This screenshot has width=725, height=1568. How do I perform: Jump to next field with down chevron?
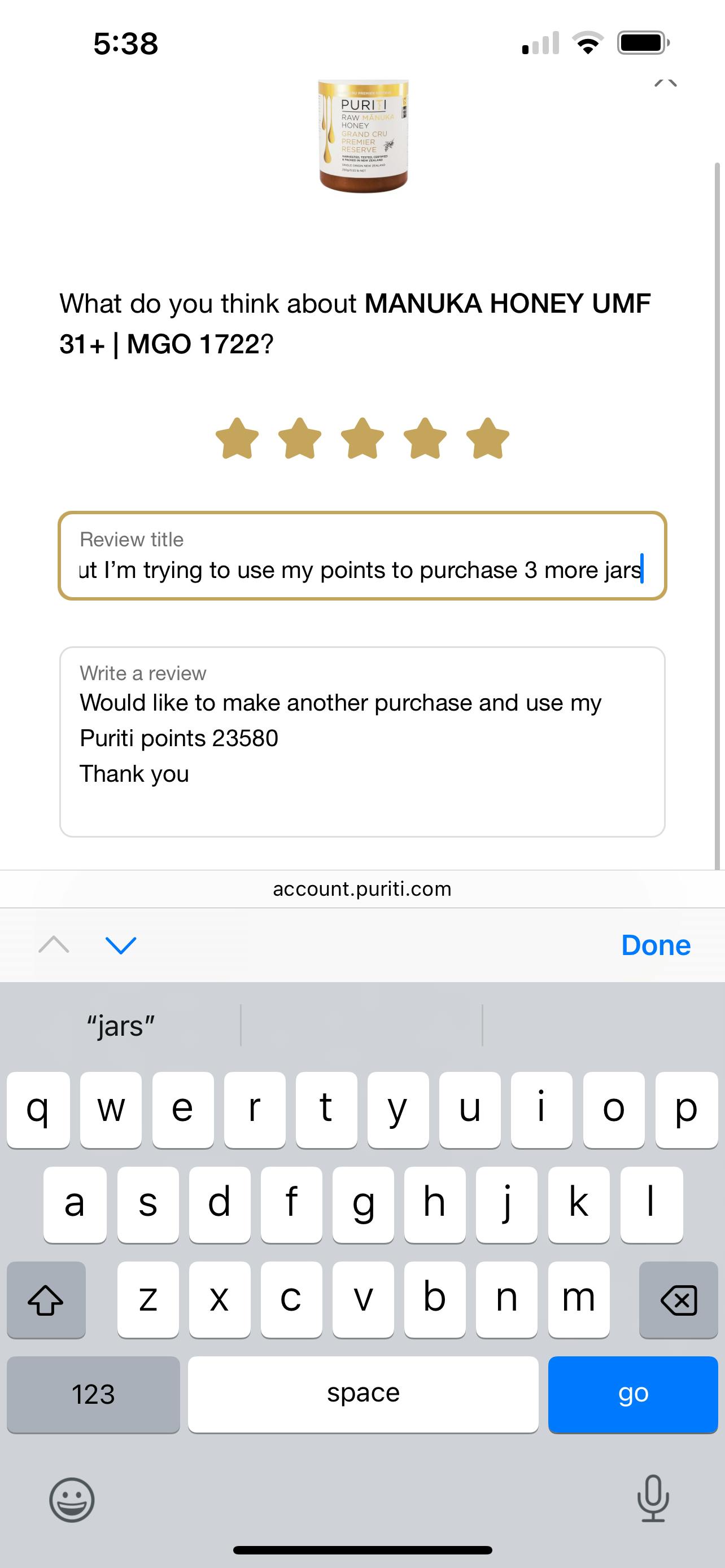pos(120,945)
